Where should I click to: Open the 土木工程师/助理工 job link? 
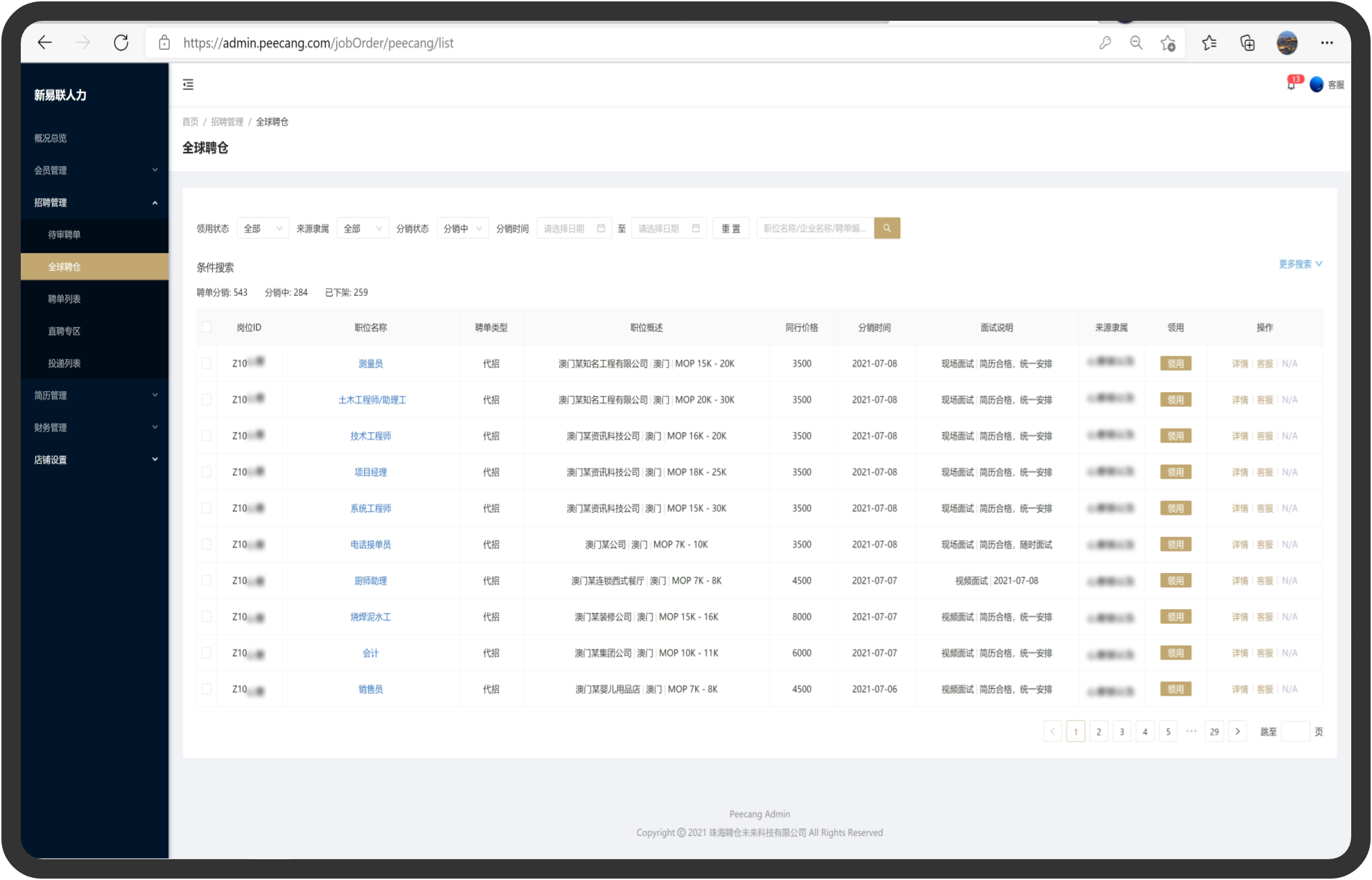tap(371, 400)
